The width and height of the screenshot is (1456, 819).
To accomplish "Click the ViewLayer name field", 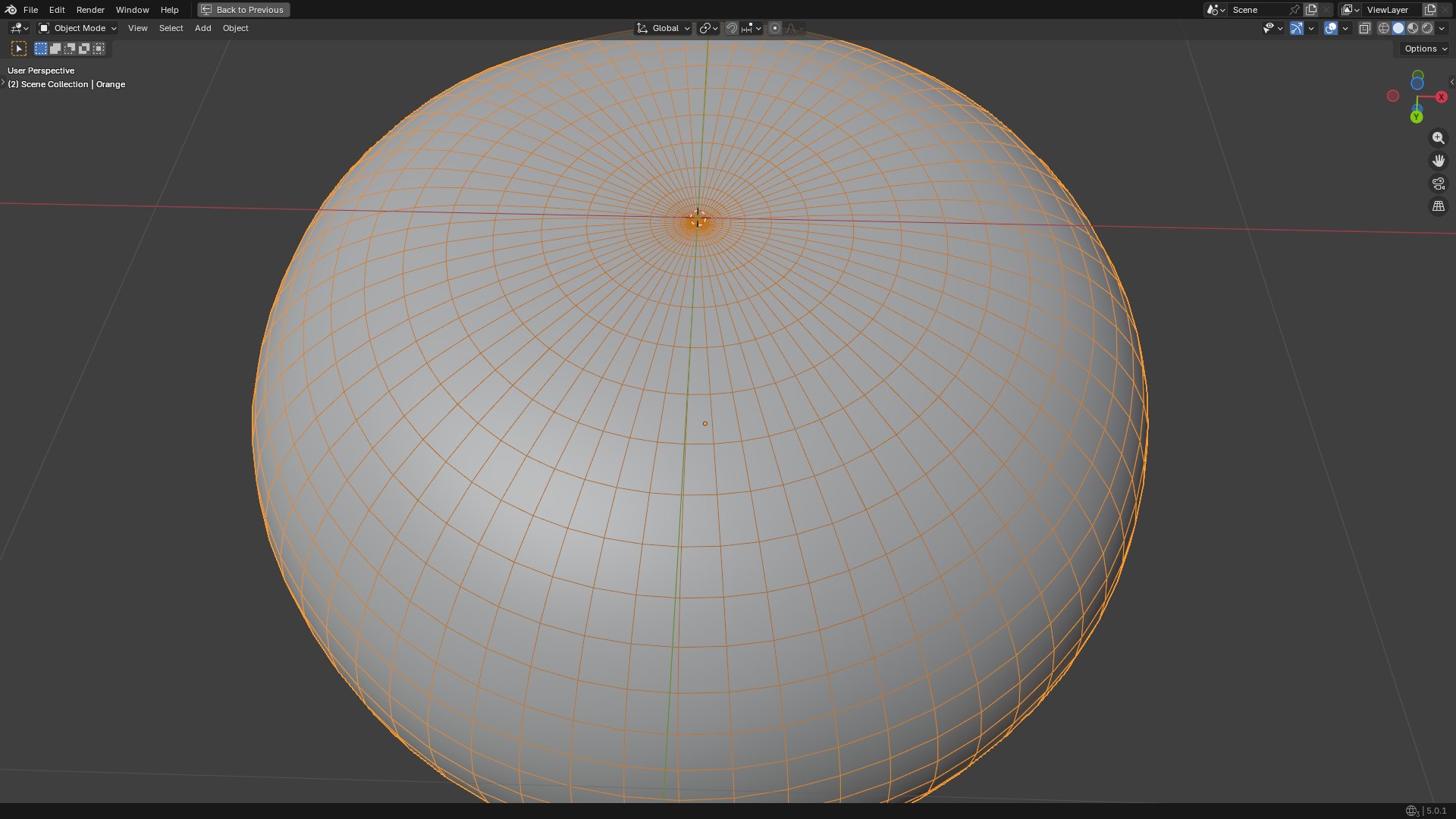I will coord(1392,10).
